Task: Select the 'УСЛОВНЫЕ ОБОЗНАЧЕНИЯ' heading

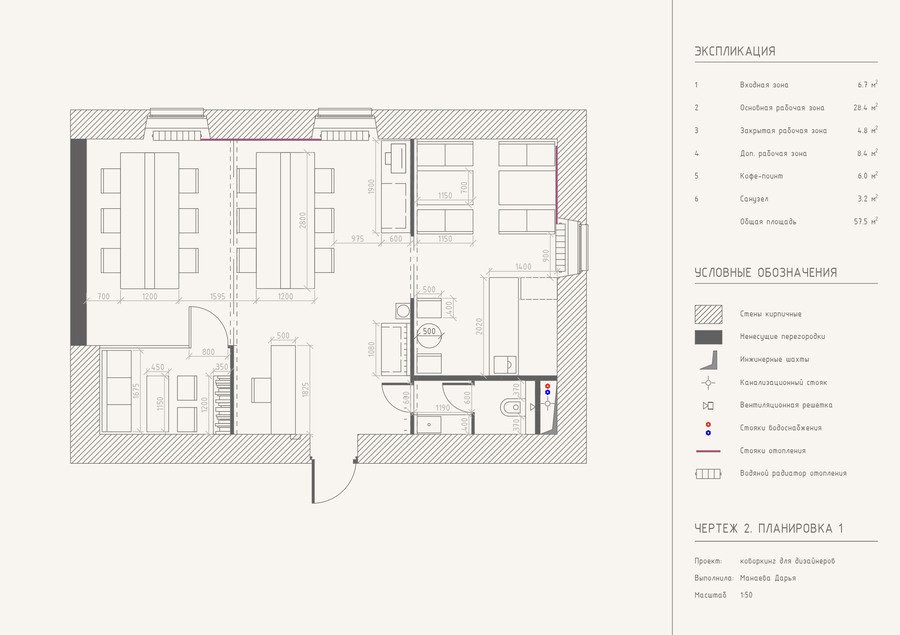Action: pyautogui.click(x=766, y=273)
